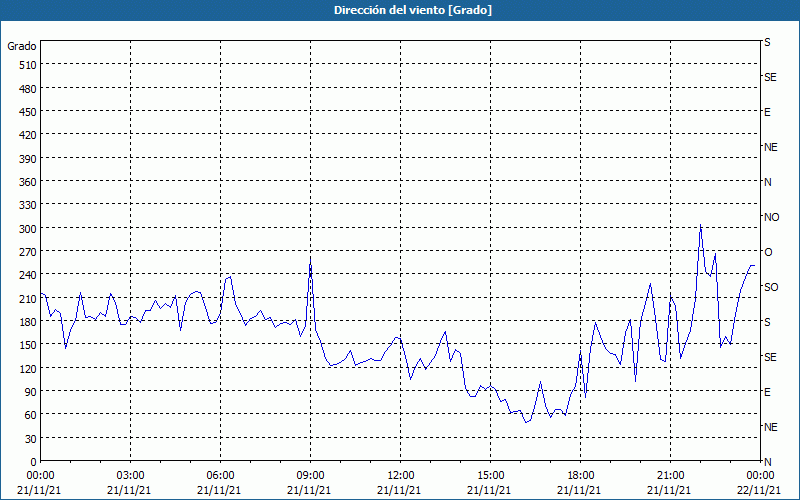Click the "E" compass label level with 450

point(767,112)
